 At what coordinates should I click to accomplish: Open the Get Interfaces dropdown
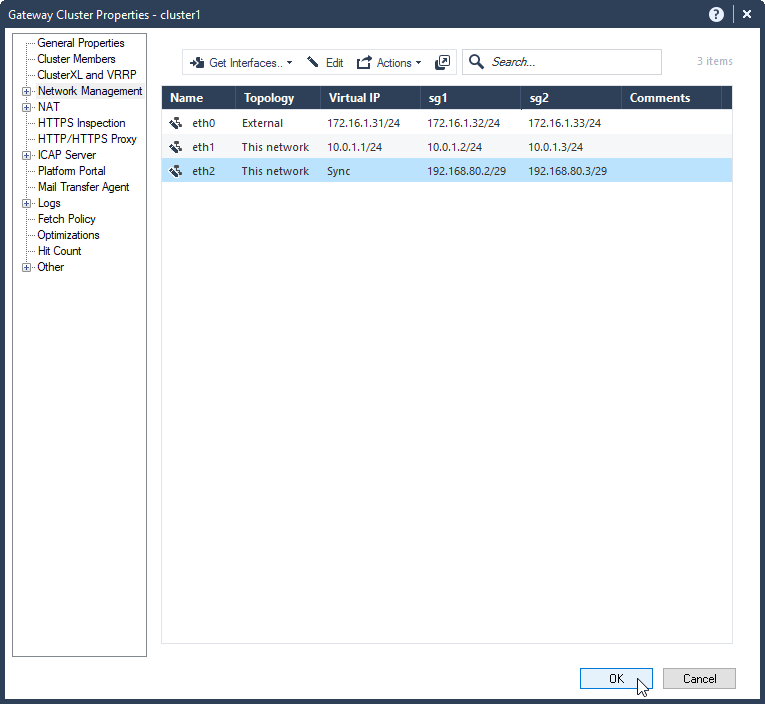pyautogui.click(x=241, y=63)
